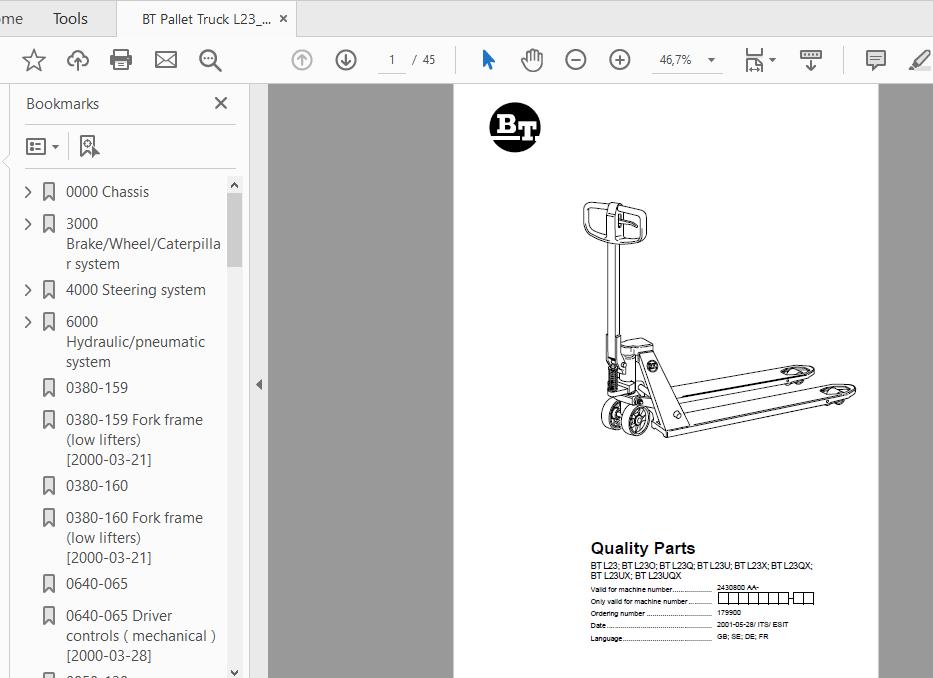Viewport: 933px width, 678px height.
Task: Select the highlighter pen tool
Action: 920,60
